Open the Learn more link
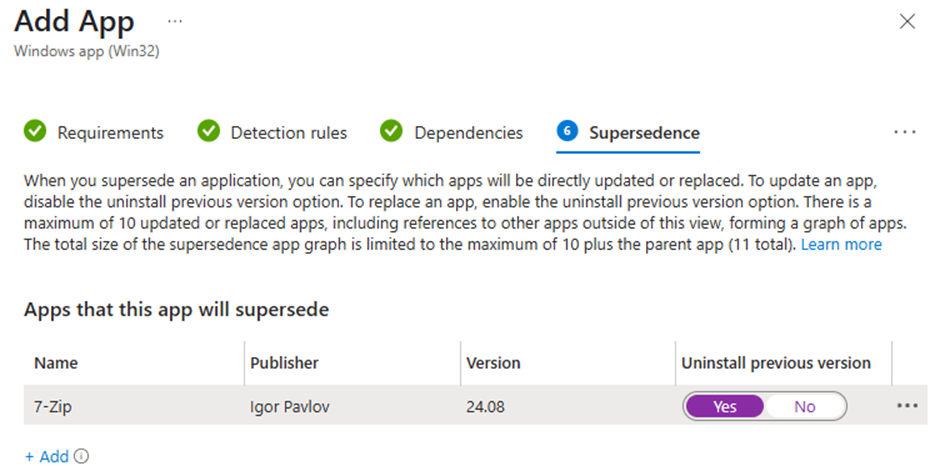 click(x=841, y=244)
